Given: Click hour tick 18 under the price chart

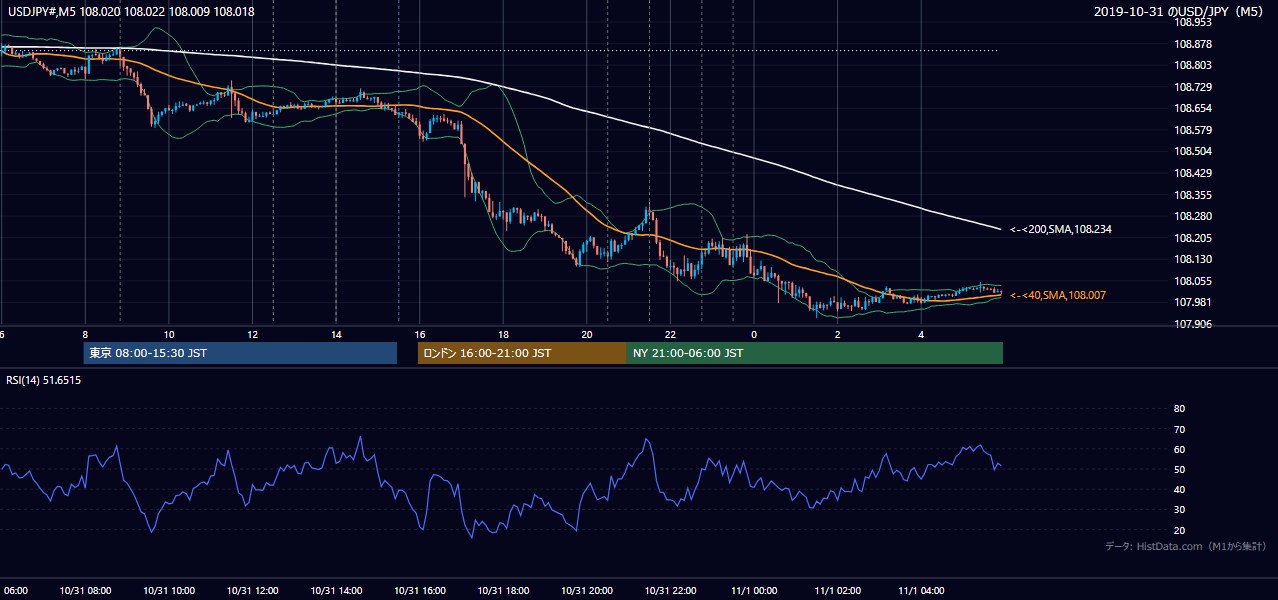Looking at the screenshot, I should pos(503,334).
